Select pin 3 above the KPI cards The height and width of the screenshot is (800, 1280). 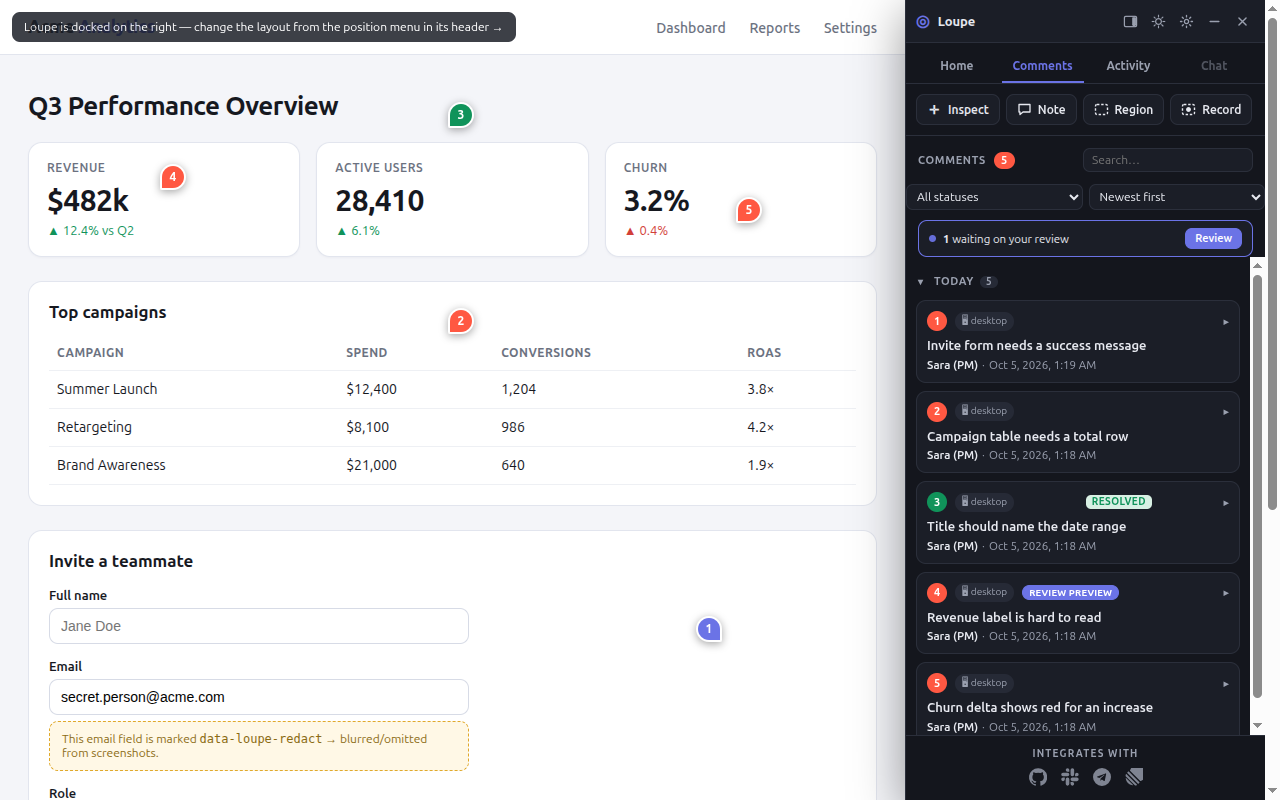tap(460, 116)
